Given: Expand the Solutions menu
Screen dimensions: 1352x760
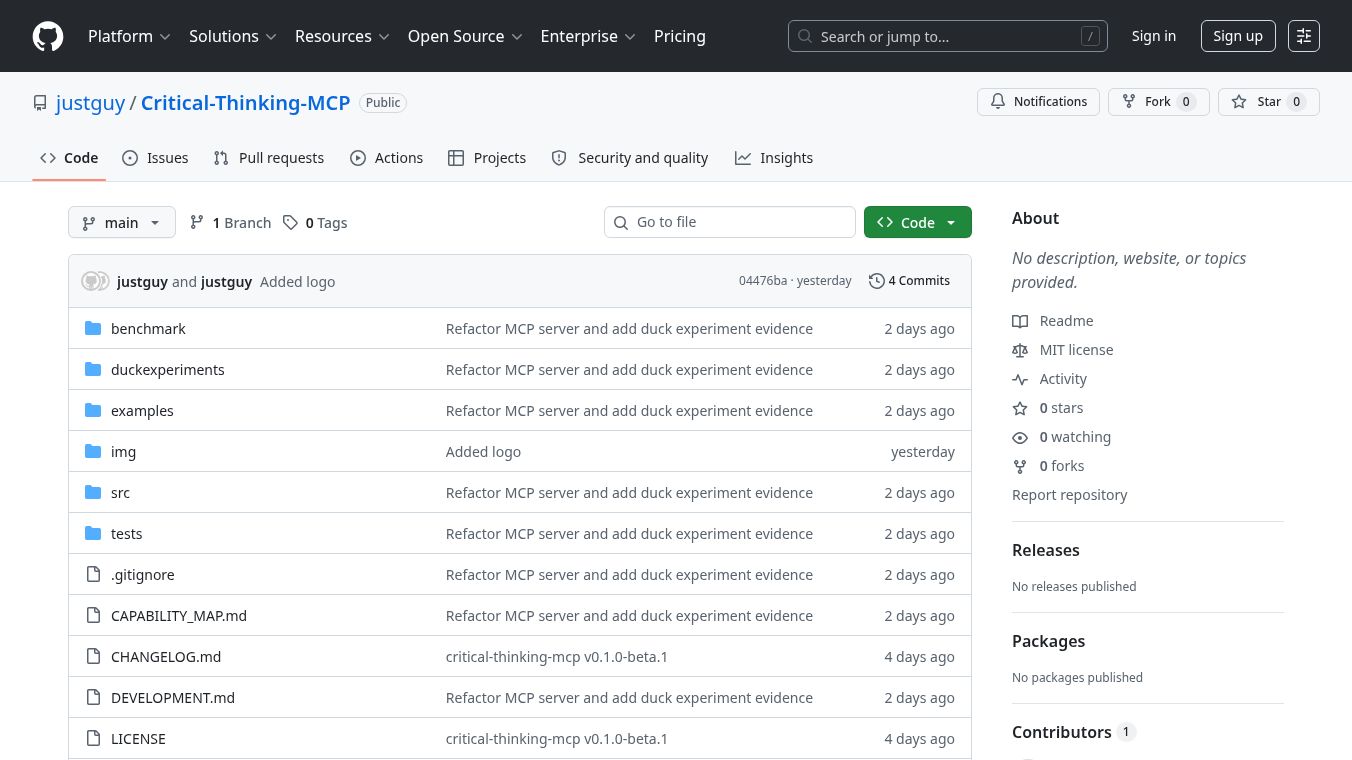Looking at the screenshot, I should point(234,36).
